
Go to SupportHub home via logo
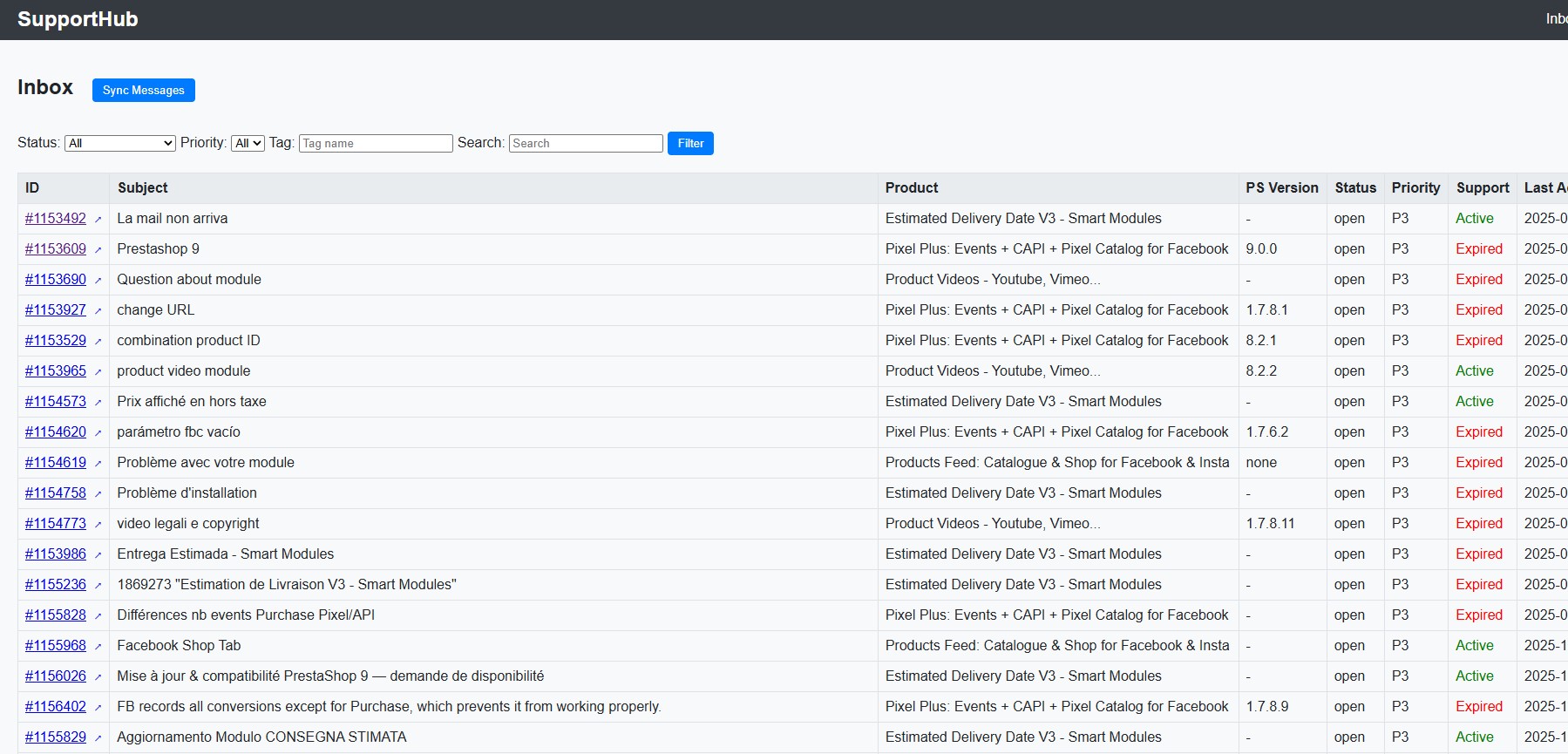pyautogui.click(x=78, y=19)
